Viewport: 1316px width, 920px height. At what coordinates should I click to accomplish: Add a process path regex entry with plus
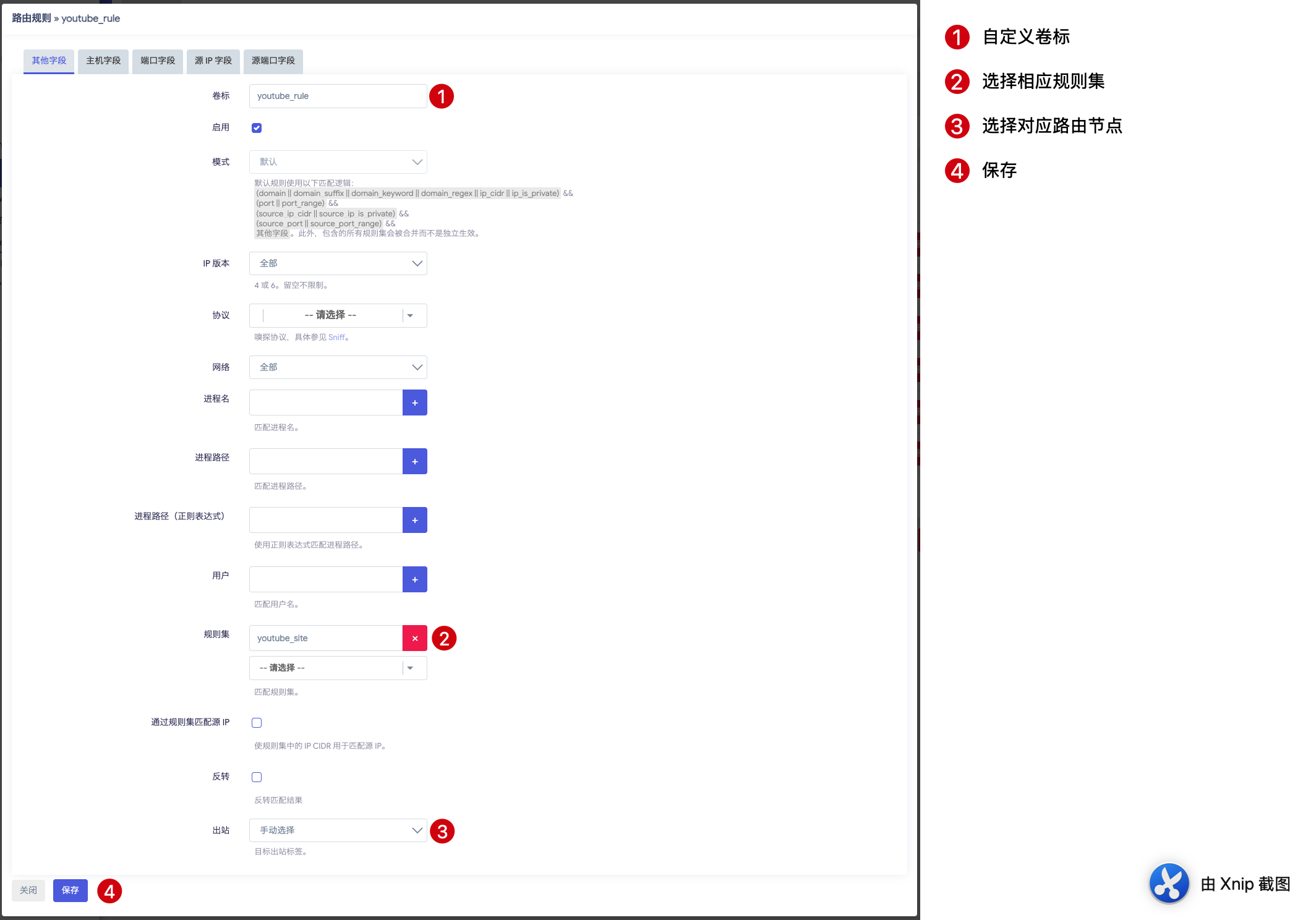414,520
